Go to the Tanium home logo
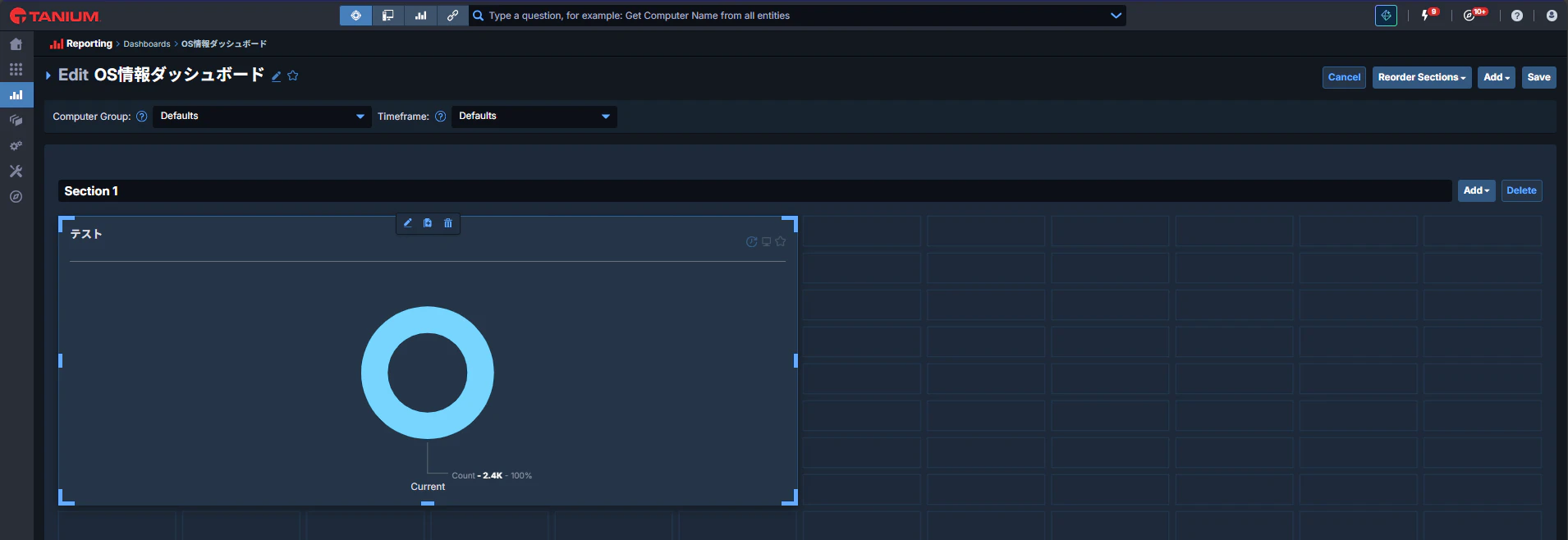Image resolution: width=1568 pixels, height=540 pixels. point(54,16)
